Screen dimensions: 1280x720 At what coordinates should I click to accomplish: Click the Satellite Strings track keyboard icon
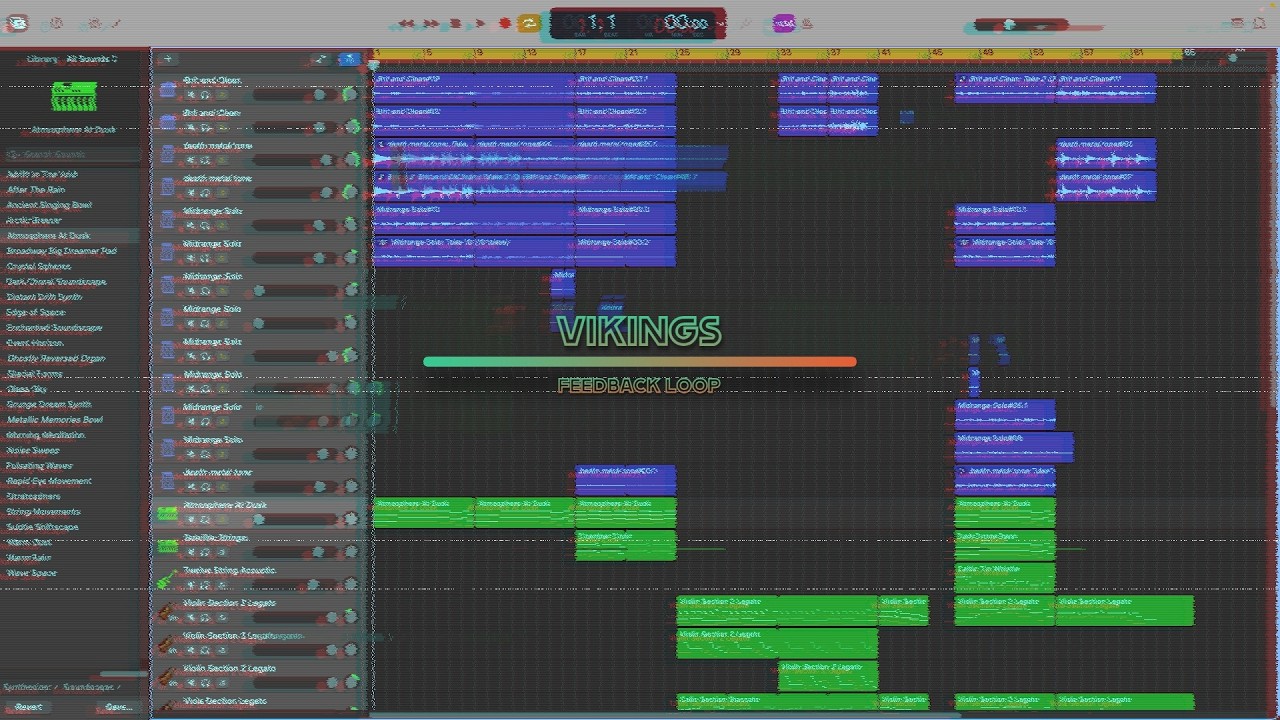(167, 546)
